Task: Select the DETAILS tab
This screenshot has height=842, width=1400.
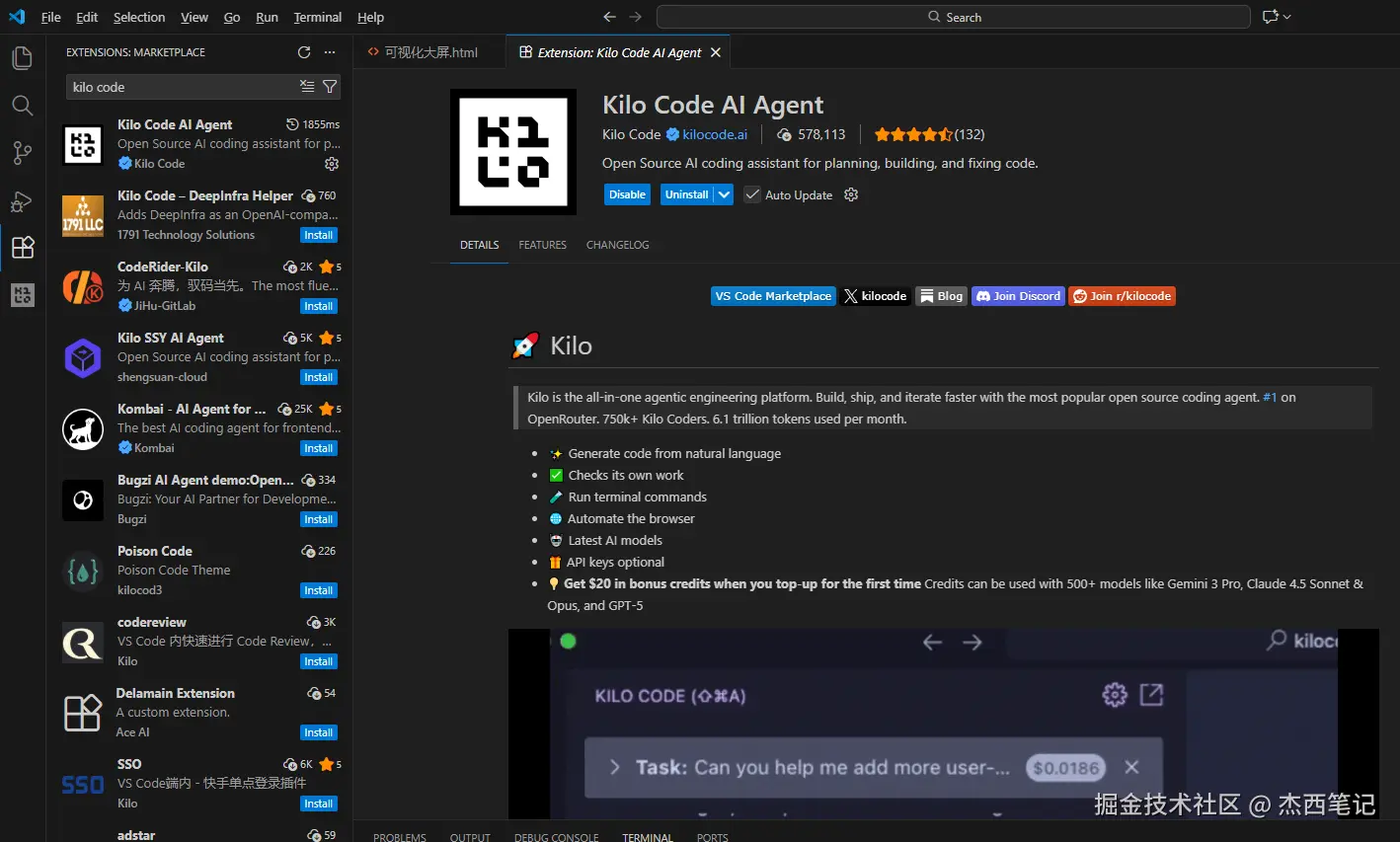Action: pyautogui.click(x=480, y=245)
